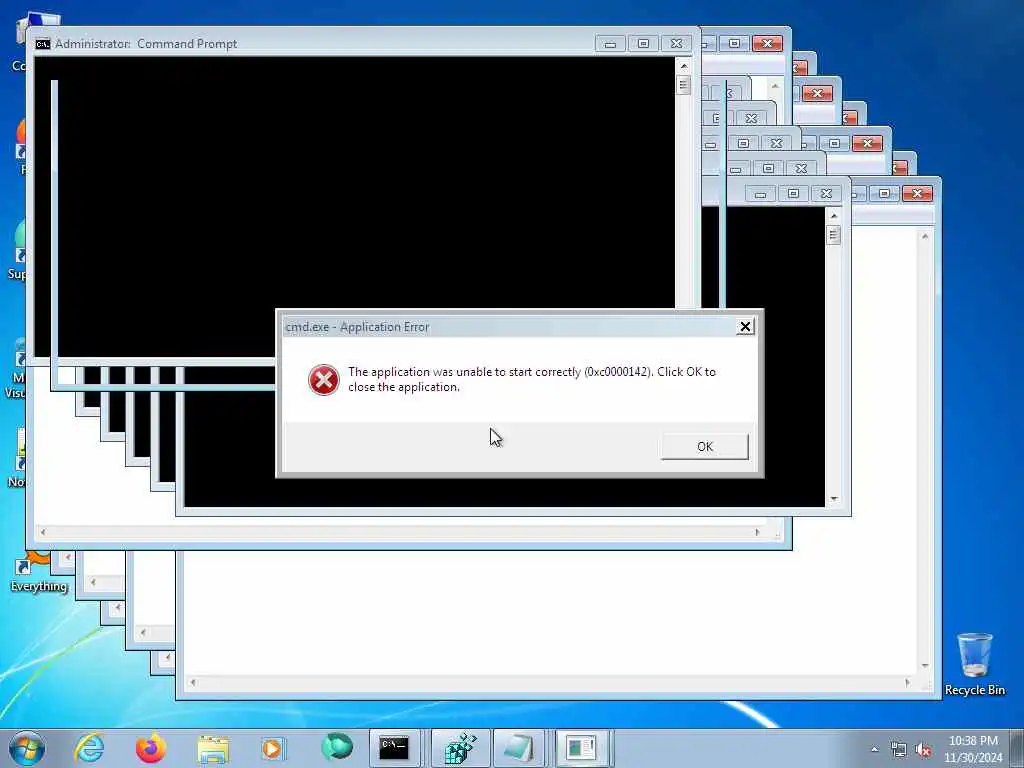Maximize the Administrator: Command Prompt window
This screenshot has height=768, width=1024.
(x=643, y=44)
